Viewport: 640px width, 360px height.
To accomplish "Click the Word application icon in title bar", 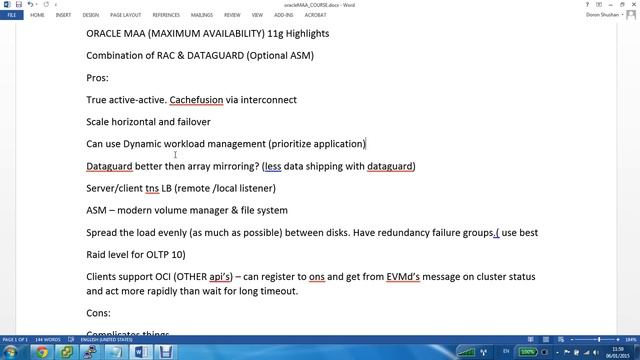I will coord(7,4).
